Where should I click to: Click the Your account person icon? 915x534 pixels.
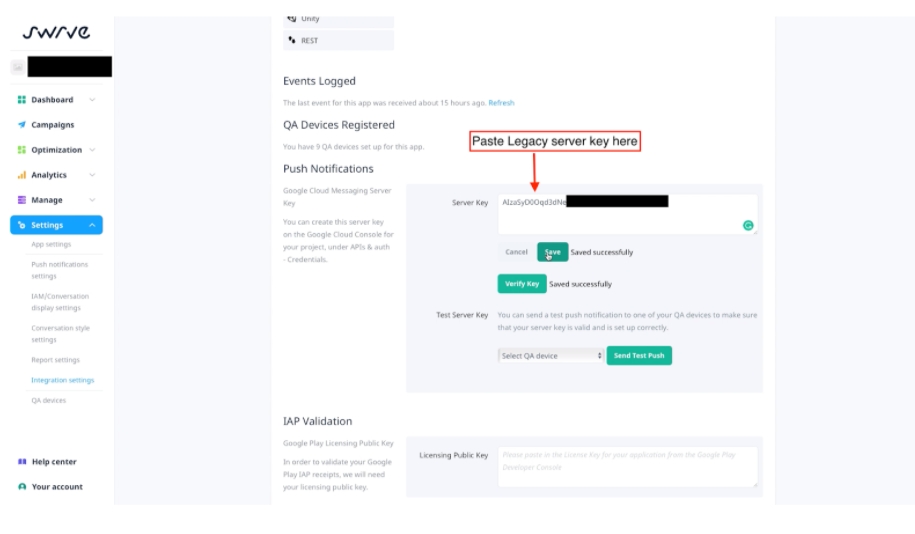click(22, 487)
